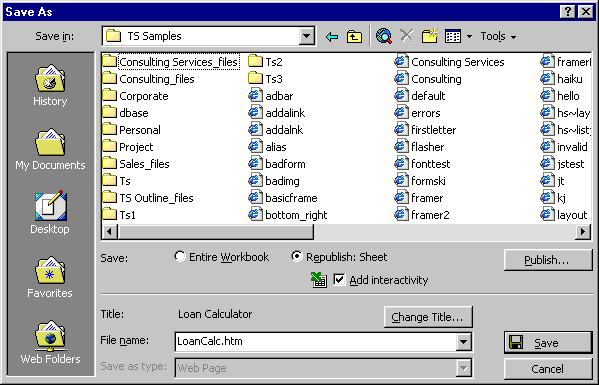The height and width of the screenshot is (385, 599).
Task: Click the left scroll arrow of file list
Action: [x=110, y=232]
